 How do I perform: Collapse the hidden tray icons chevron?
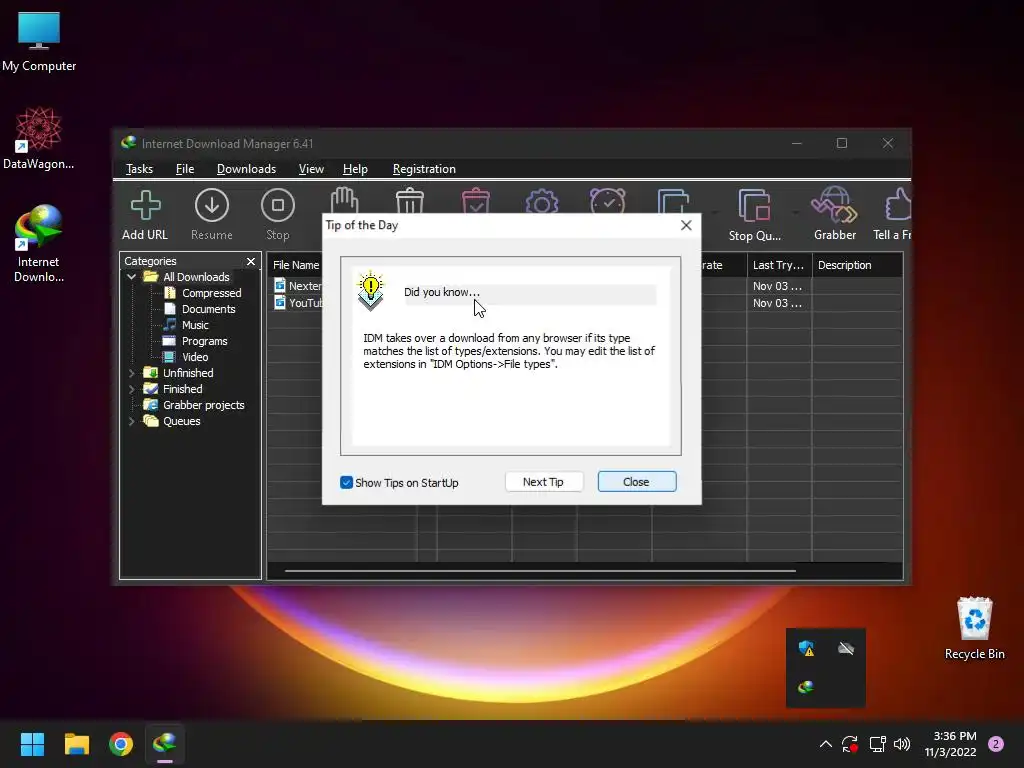coord(825,744)
